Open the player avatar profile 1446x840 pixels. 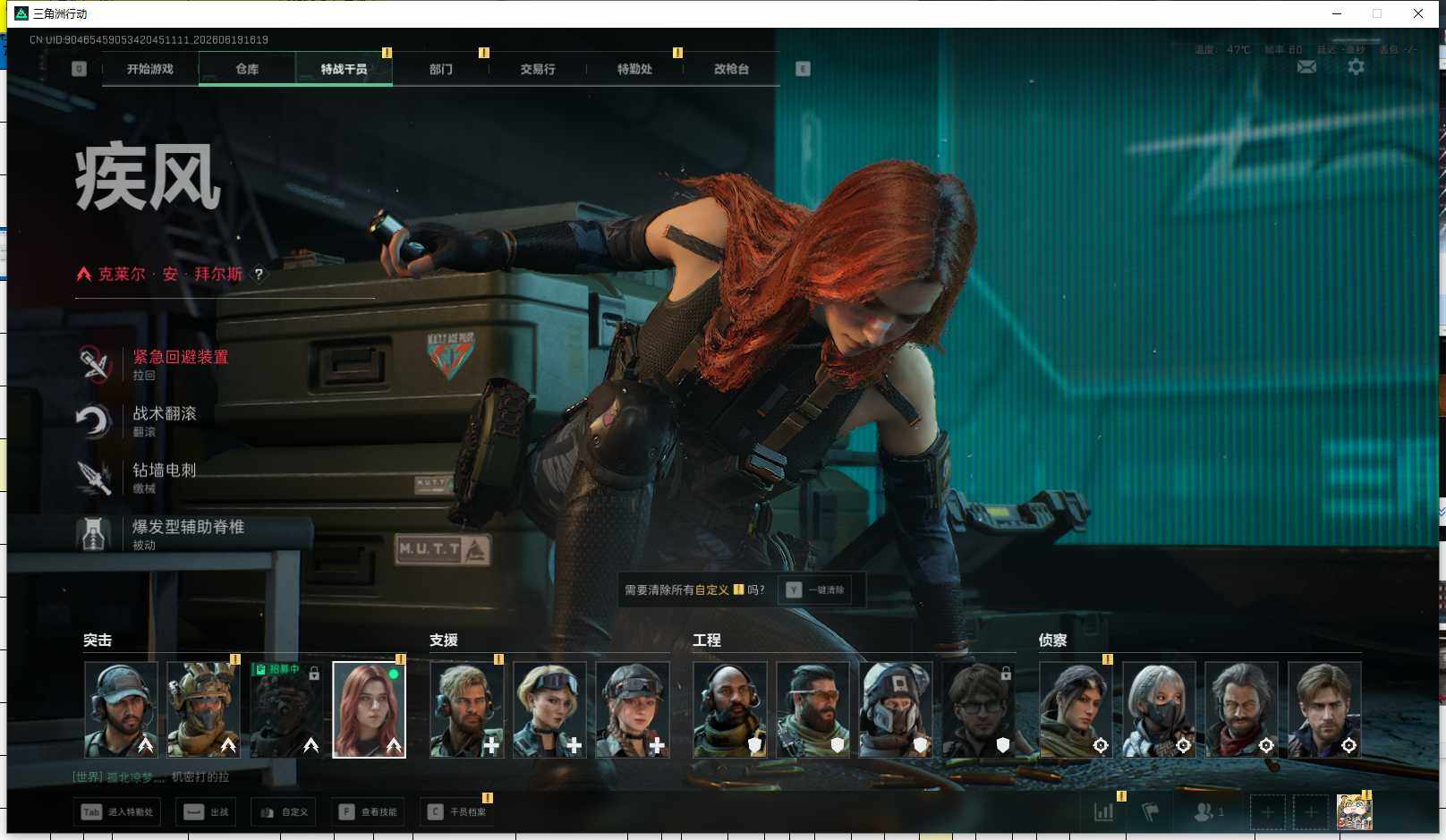pos(1355,811)
